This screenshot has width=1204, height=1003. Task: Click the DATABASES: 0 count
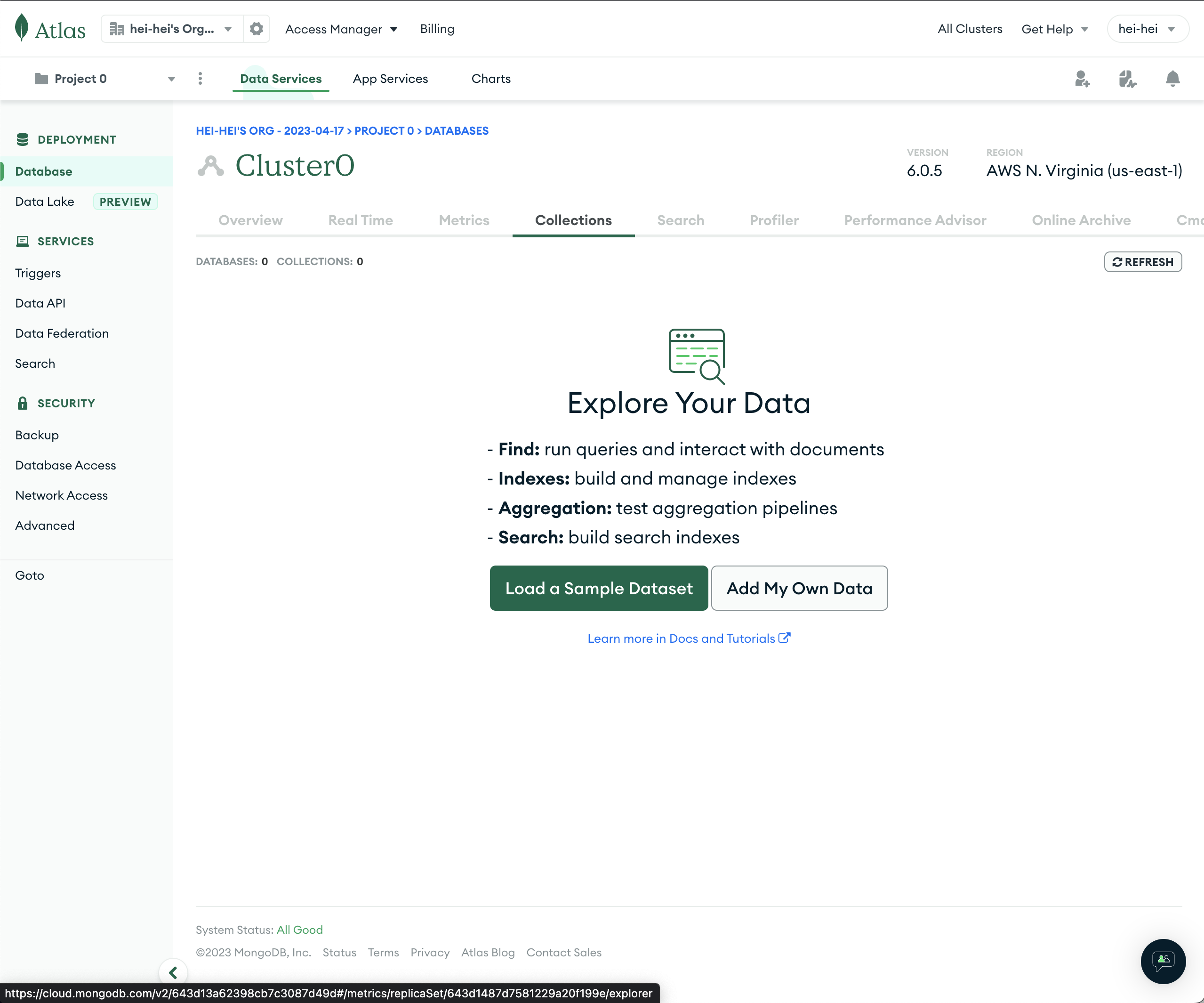click(232, 261)
